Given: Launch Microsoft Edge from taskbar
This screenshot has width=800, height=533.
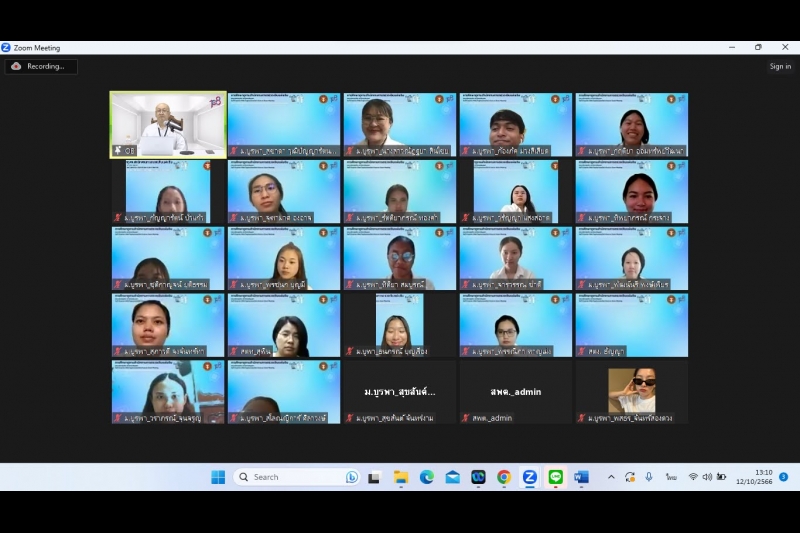Looking at the screenshot, I should [x=427, y=477].
